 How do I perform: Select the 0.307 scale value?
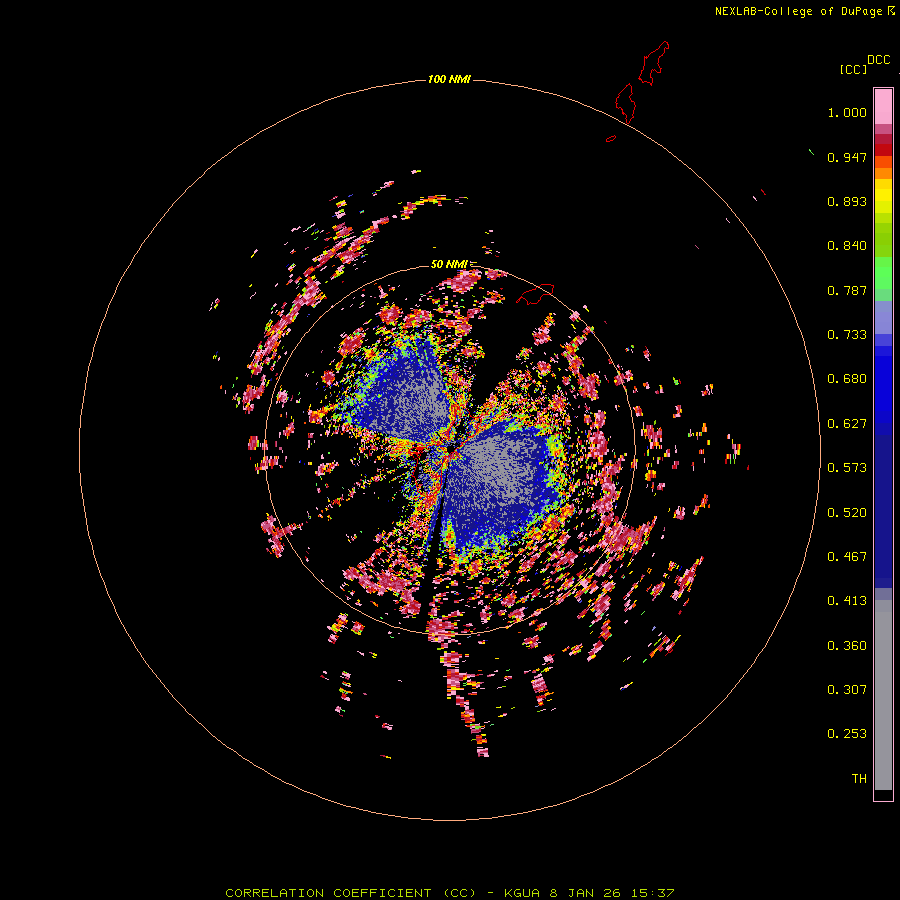(x=847, y=690)
